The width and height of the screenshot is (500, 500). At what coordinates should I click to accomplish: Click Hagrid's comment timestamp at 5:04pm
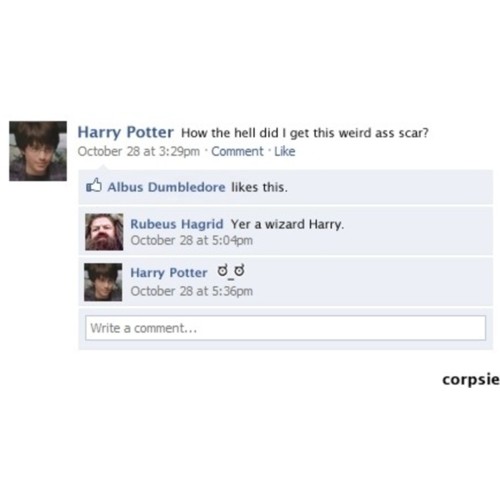[192, 240]
